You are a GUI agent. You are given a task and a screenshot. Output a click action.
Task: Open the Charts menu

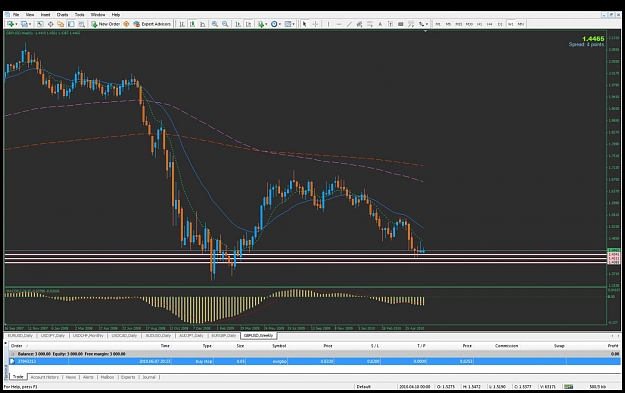62,15
